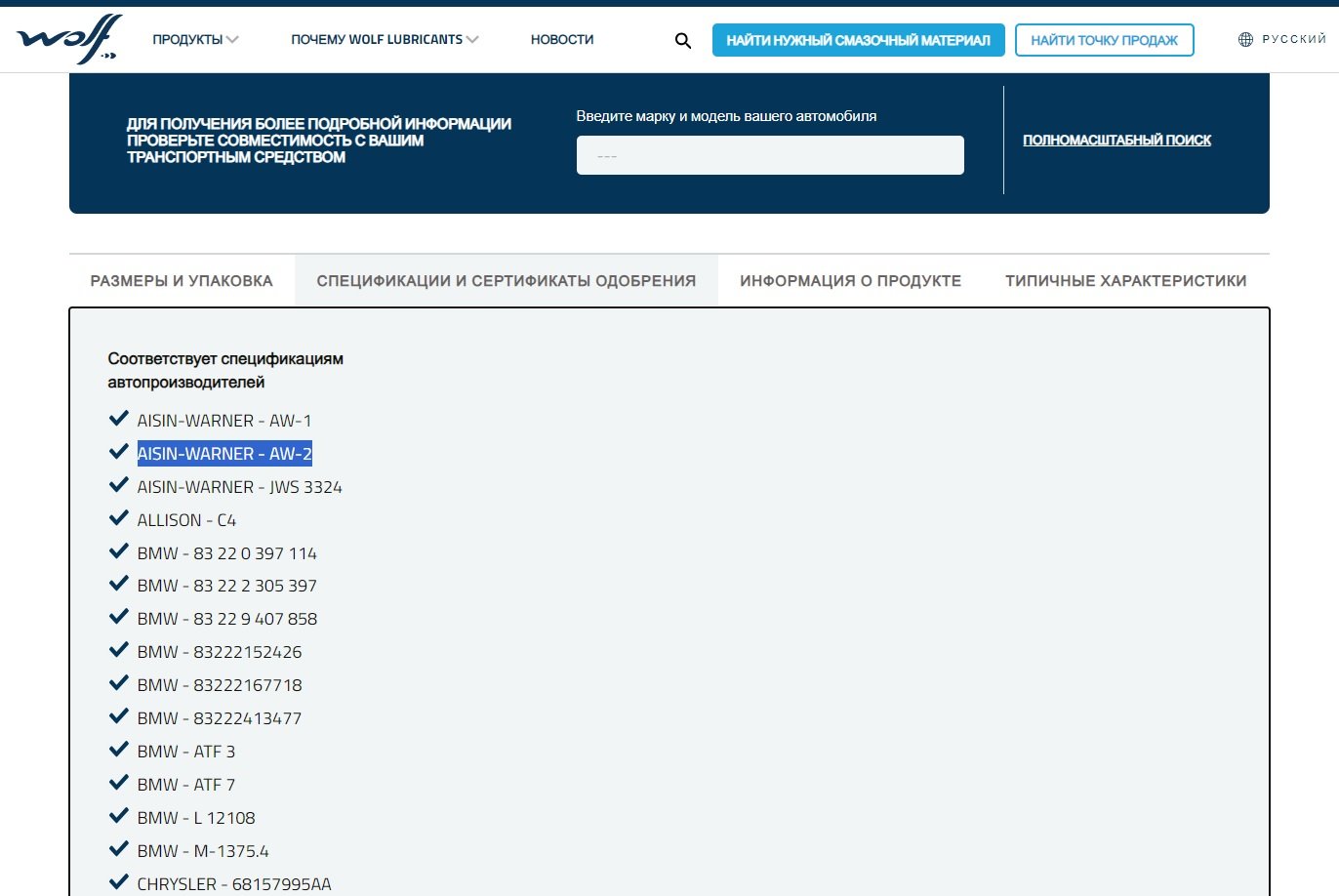Click the BMW - 83 22 2 305 397 text
Viewport: 1339px width, 896px height.
[227, 586]
